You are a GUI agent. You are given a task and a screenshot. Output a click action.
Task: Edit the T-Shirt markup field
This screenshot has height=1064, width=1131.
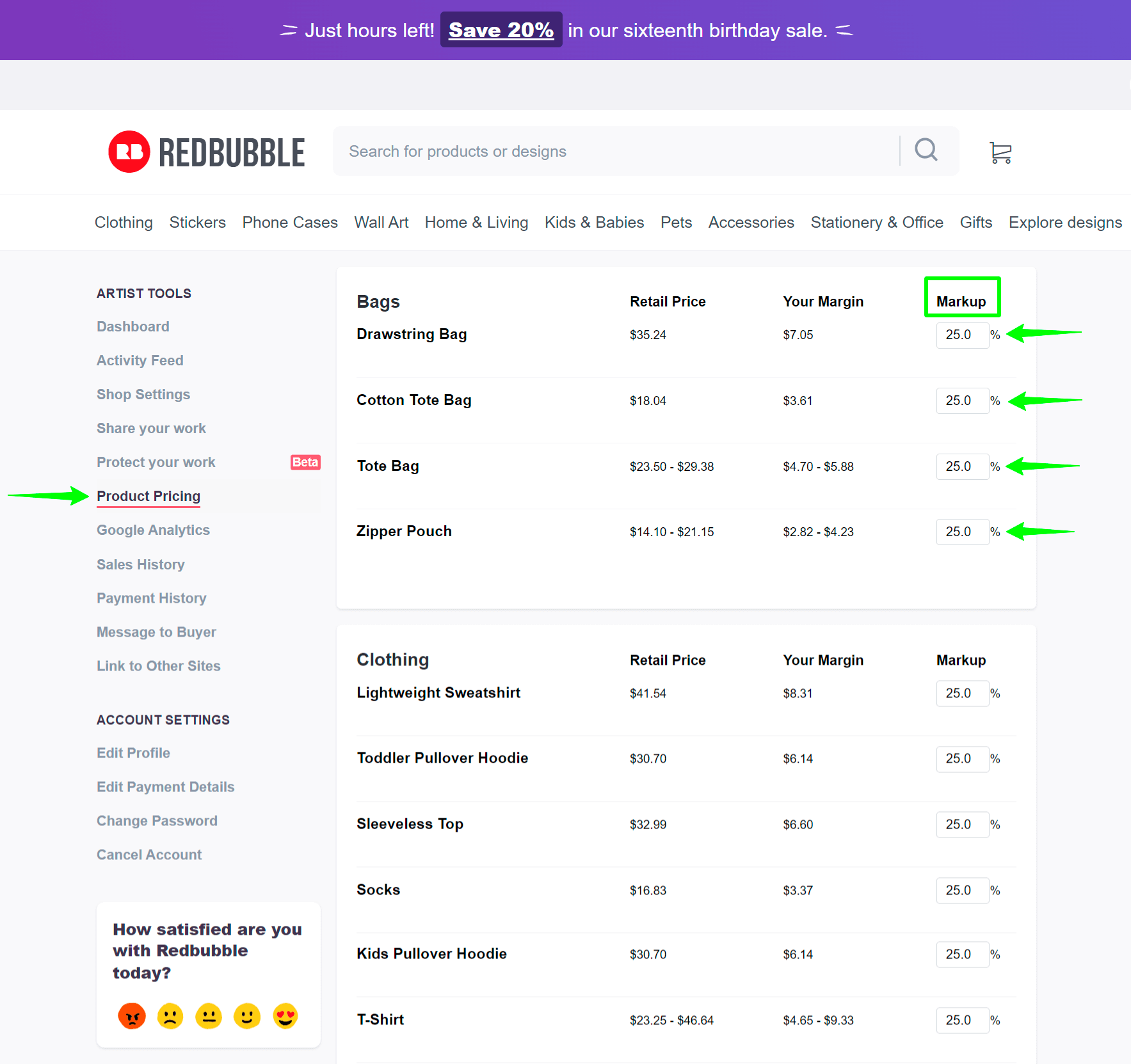click(x=963, y=1020)
